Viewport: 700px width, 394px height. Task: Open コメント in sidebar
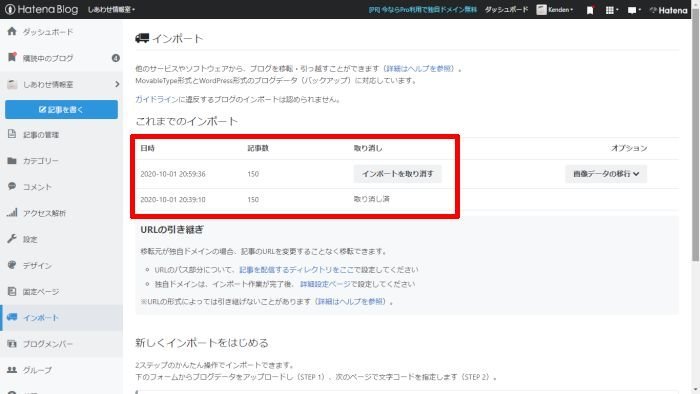(38, 187)
